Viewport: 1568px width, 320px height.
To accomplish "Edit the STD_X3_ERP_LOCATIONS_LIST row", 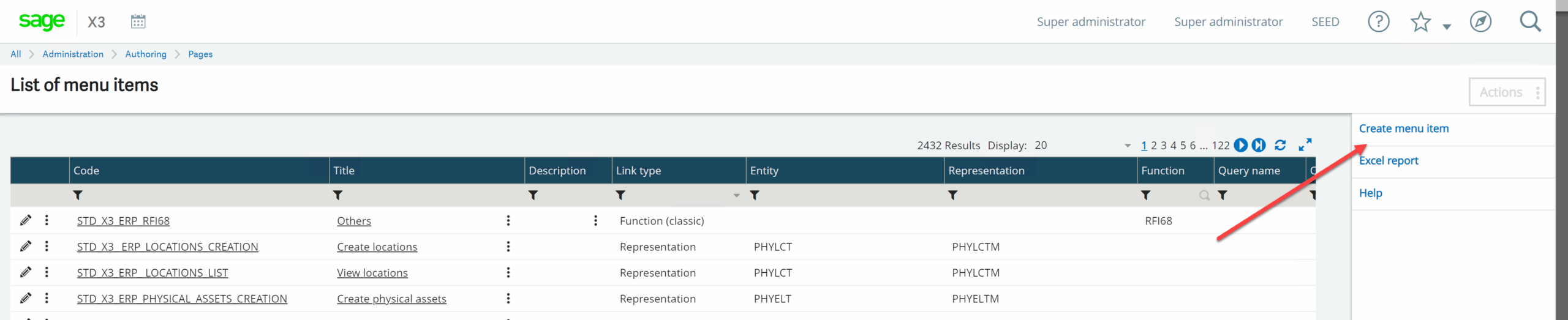I will pyautogui.click(x=26, y=272).
